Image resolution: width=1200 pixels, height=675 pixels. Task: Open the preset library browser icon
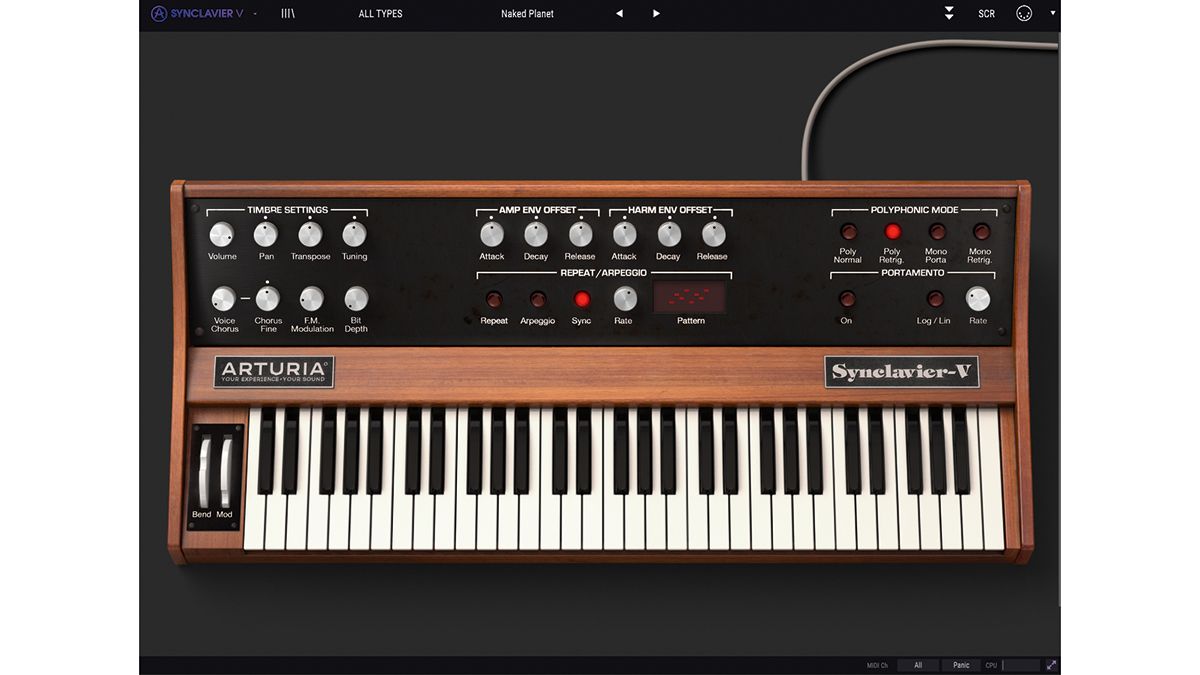[288, 13]
